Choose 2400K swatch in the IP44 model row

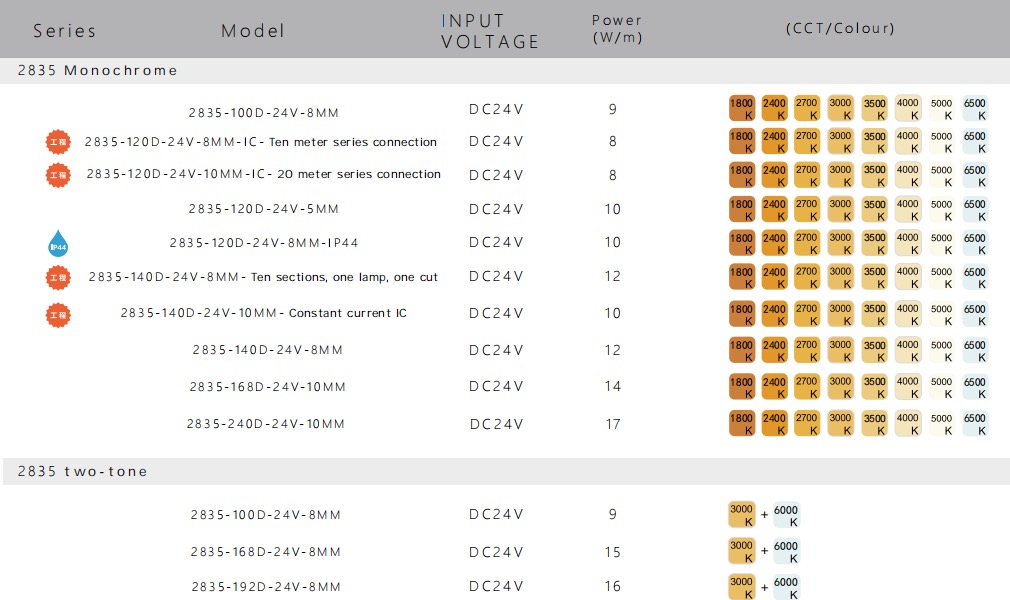pyautogui.click(x=774, y=244)
